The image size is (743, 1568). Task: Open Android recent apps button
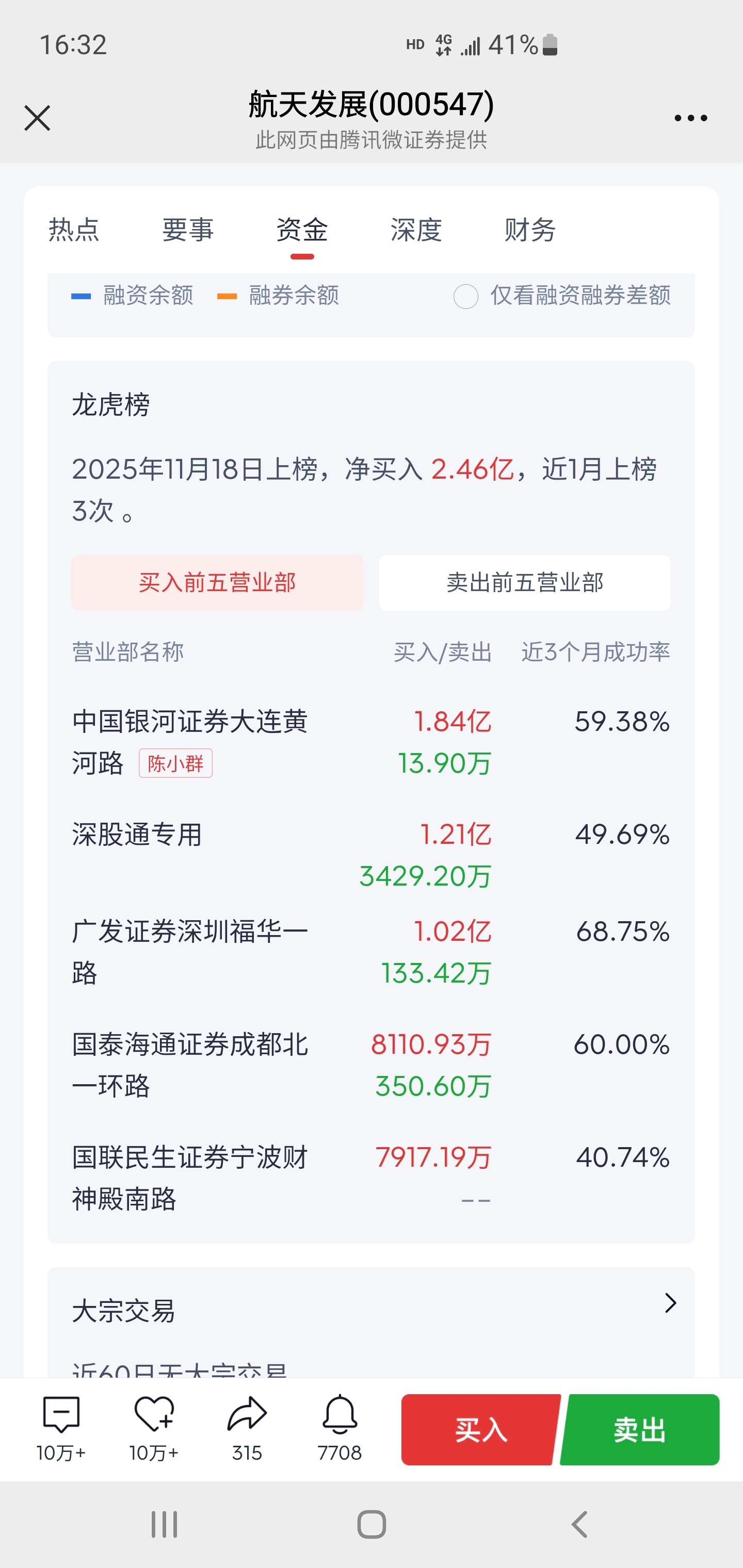(164, 1525)
